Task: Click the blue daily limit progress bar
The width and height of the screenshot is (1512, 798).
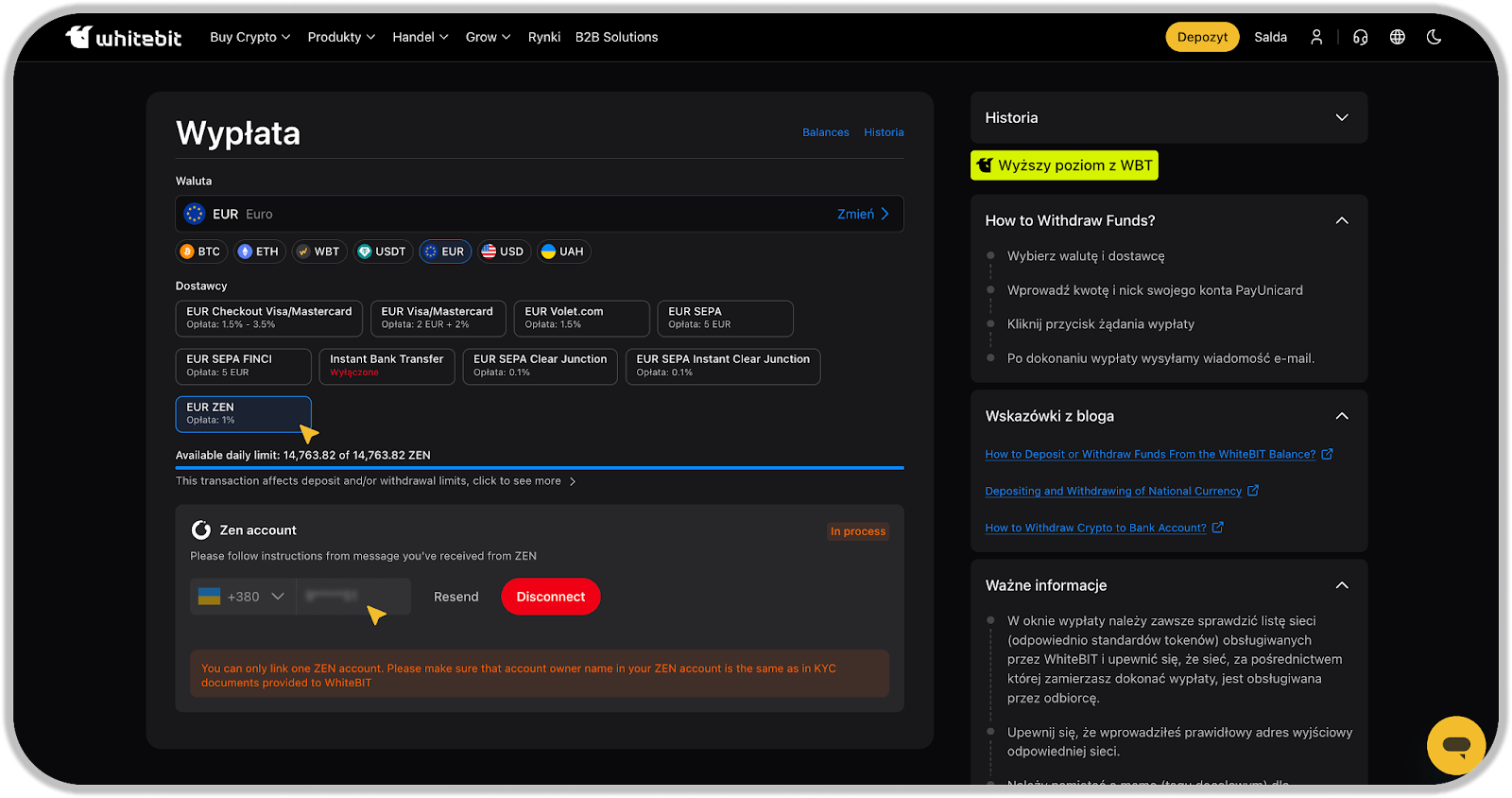Action: pos(539,467)
